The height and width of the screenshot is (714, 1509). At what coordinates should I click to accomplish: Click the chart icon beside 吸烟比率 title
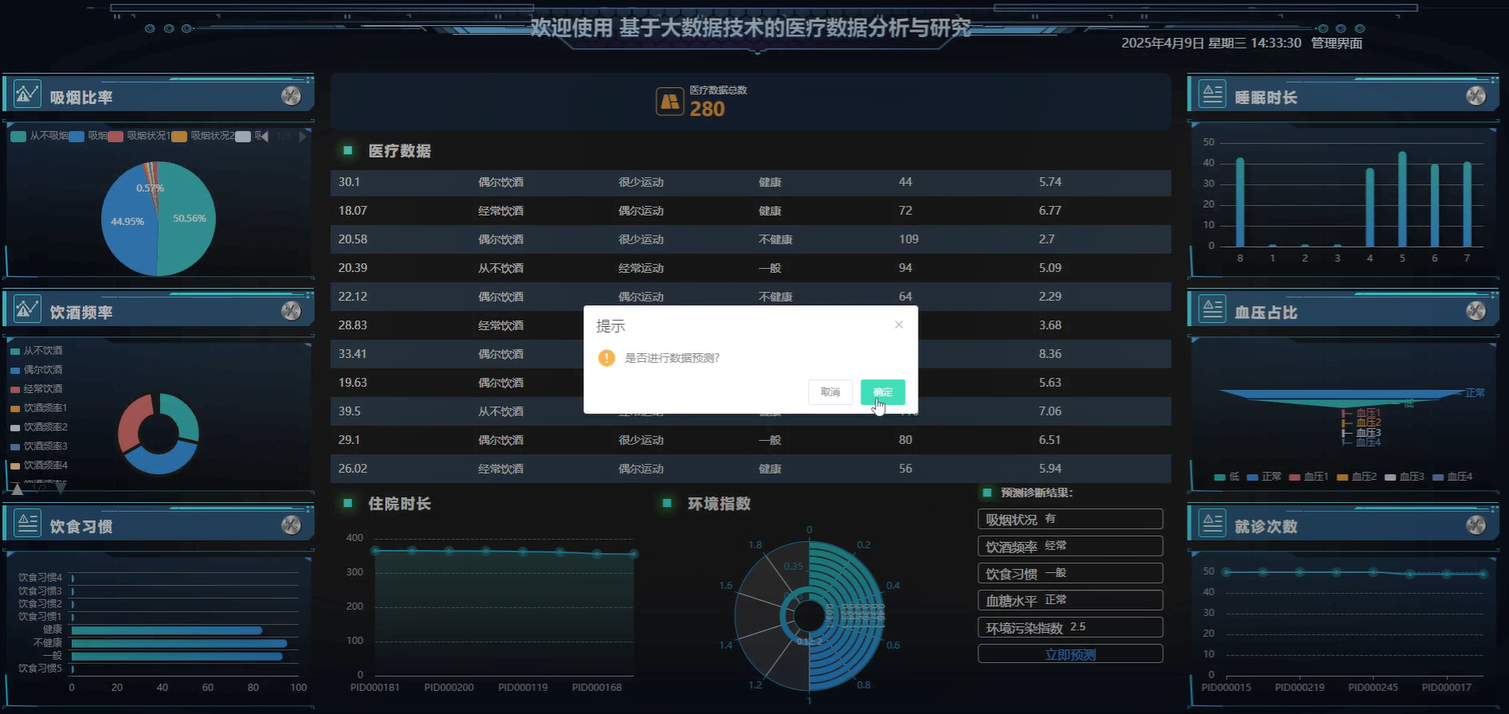coord(28,94)
